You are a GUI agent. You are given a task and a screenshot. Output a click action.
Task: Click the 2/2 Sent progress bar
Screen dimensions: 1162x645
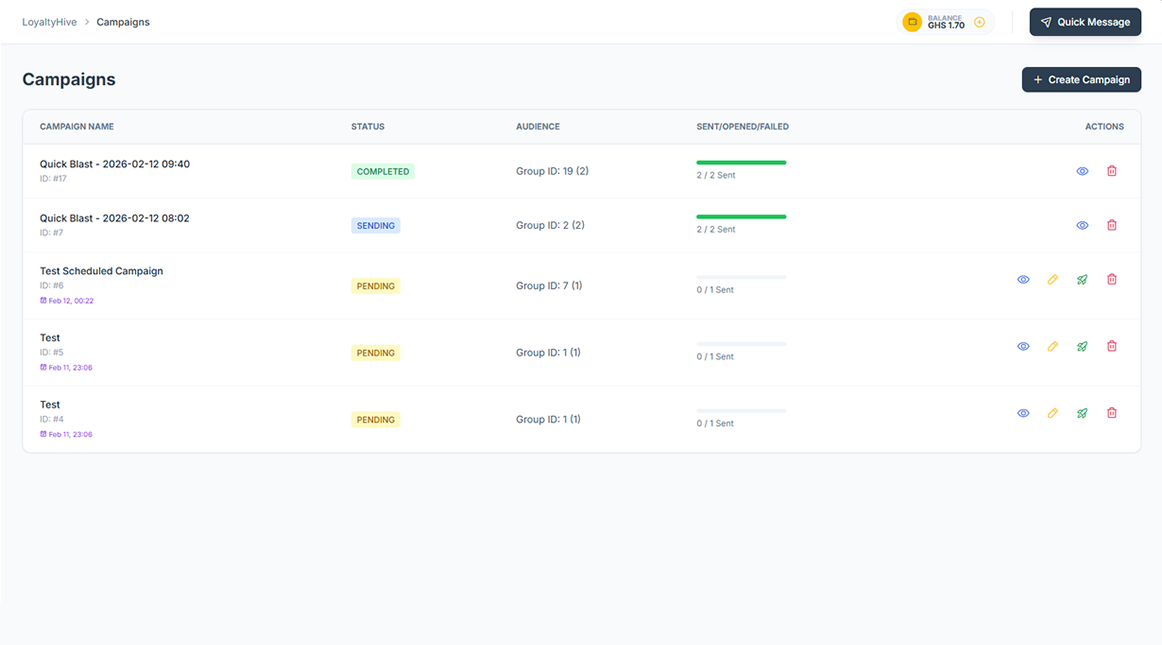click(741, 161)
